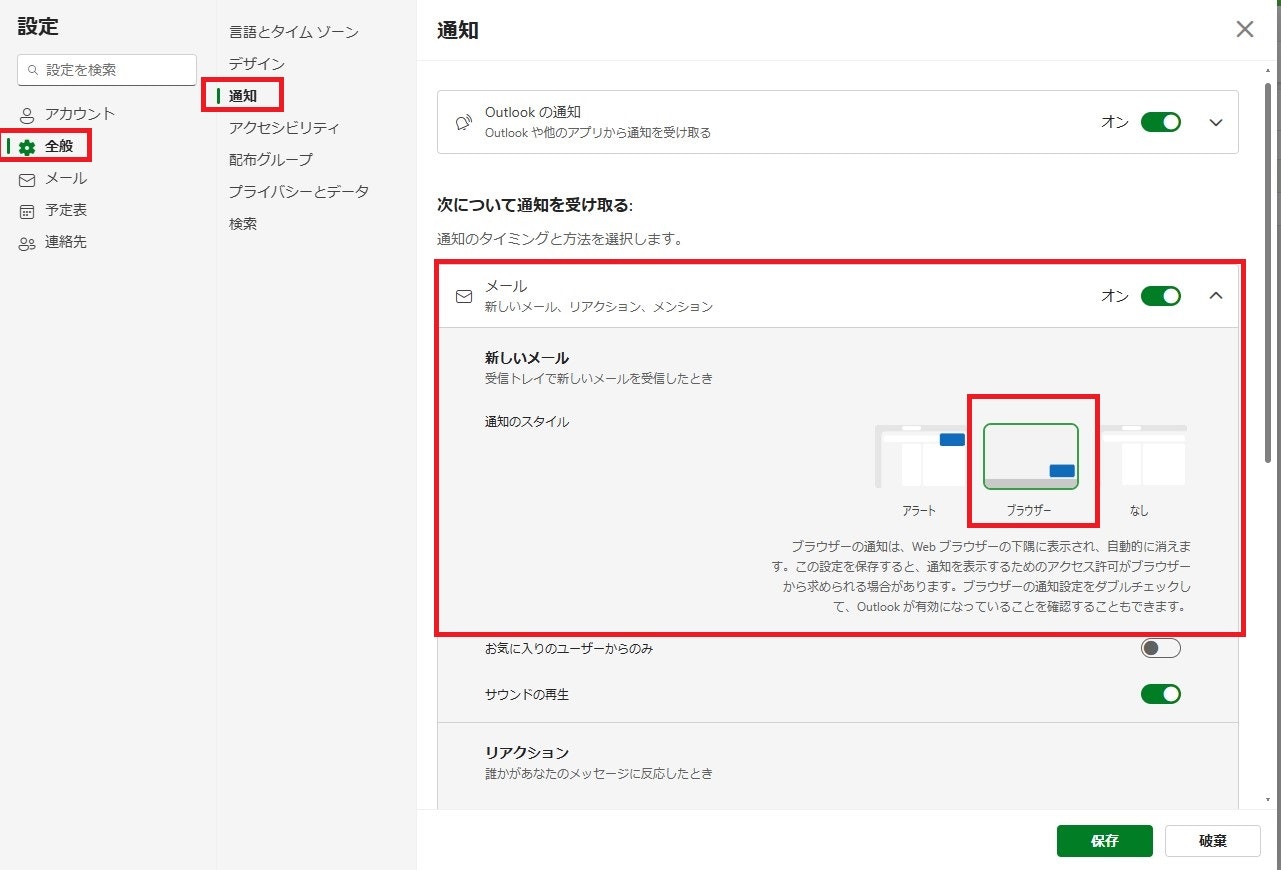Disable the サウンドの再生 toggle
Viewport: 1281px width, 870px height.
click(x=1160, y=694)
